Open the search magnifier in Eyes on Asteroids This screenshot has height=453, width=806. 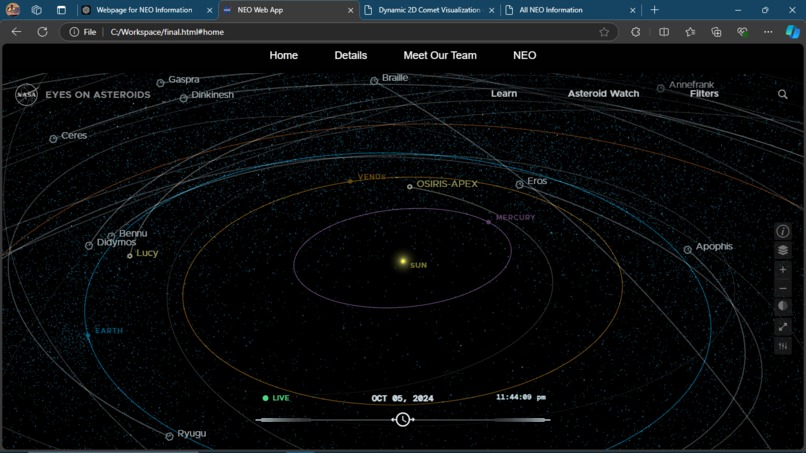coord(782,94)
